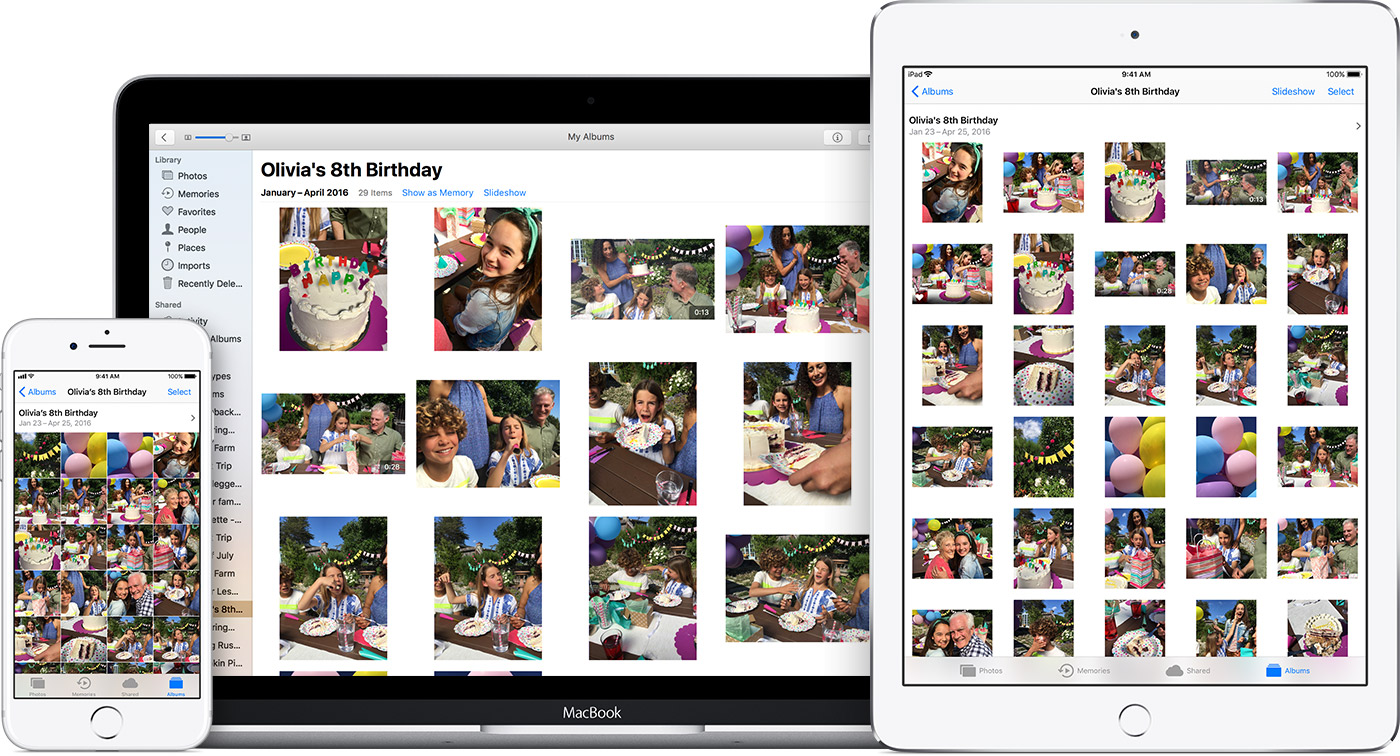Viewport: 1400px width, 756px height.
Task: Click the Photos icon in MacBook sidebar
Action: (167, 176)
